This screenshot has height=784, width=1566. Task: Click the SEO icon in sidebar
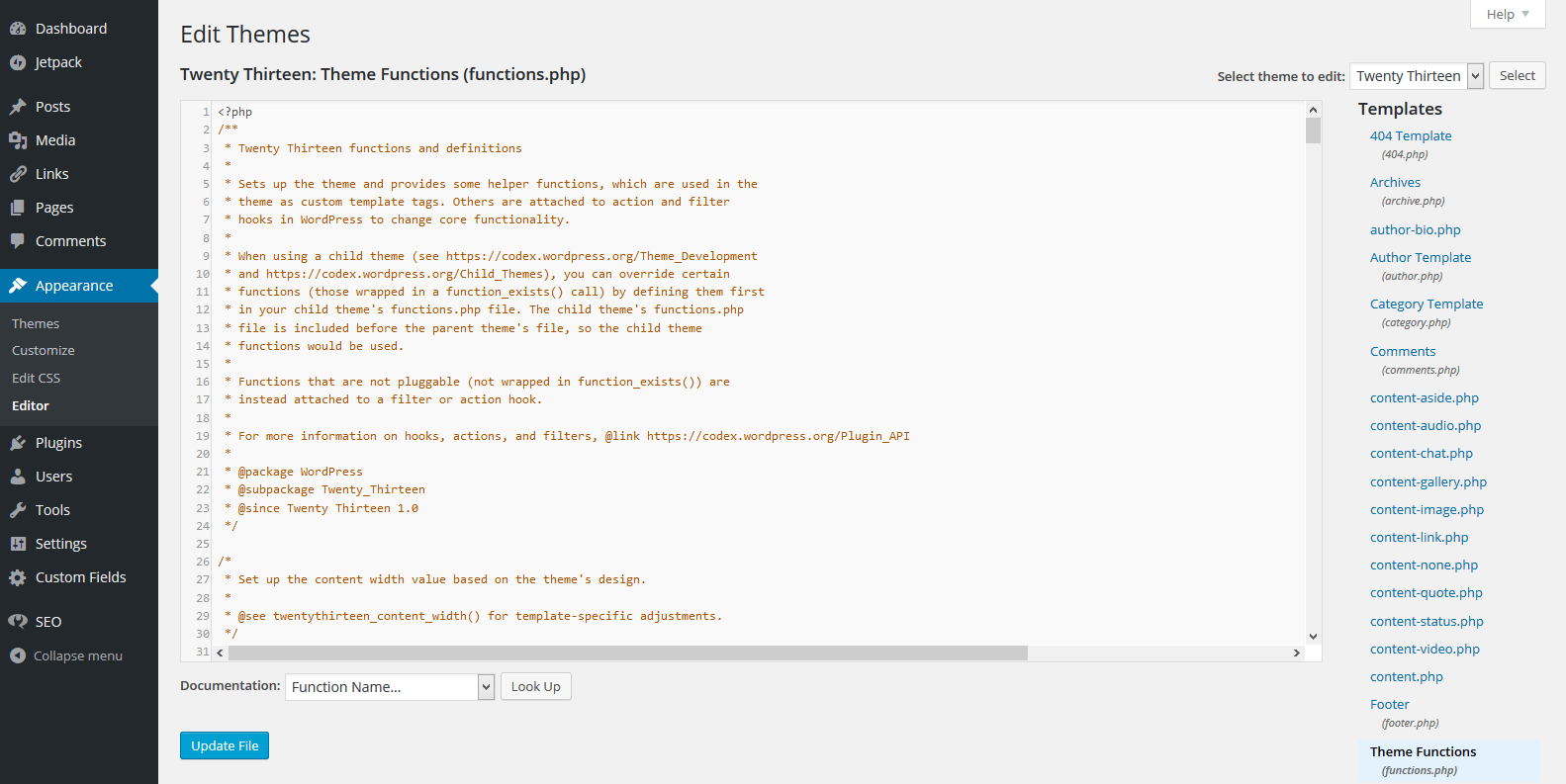pos(18,622)
